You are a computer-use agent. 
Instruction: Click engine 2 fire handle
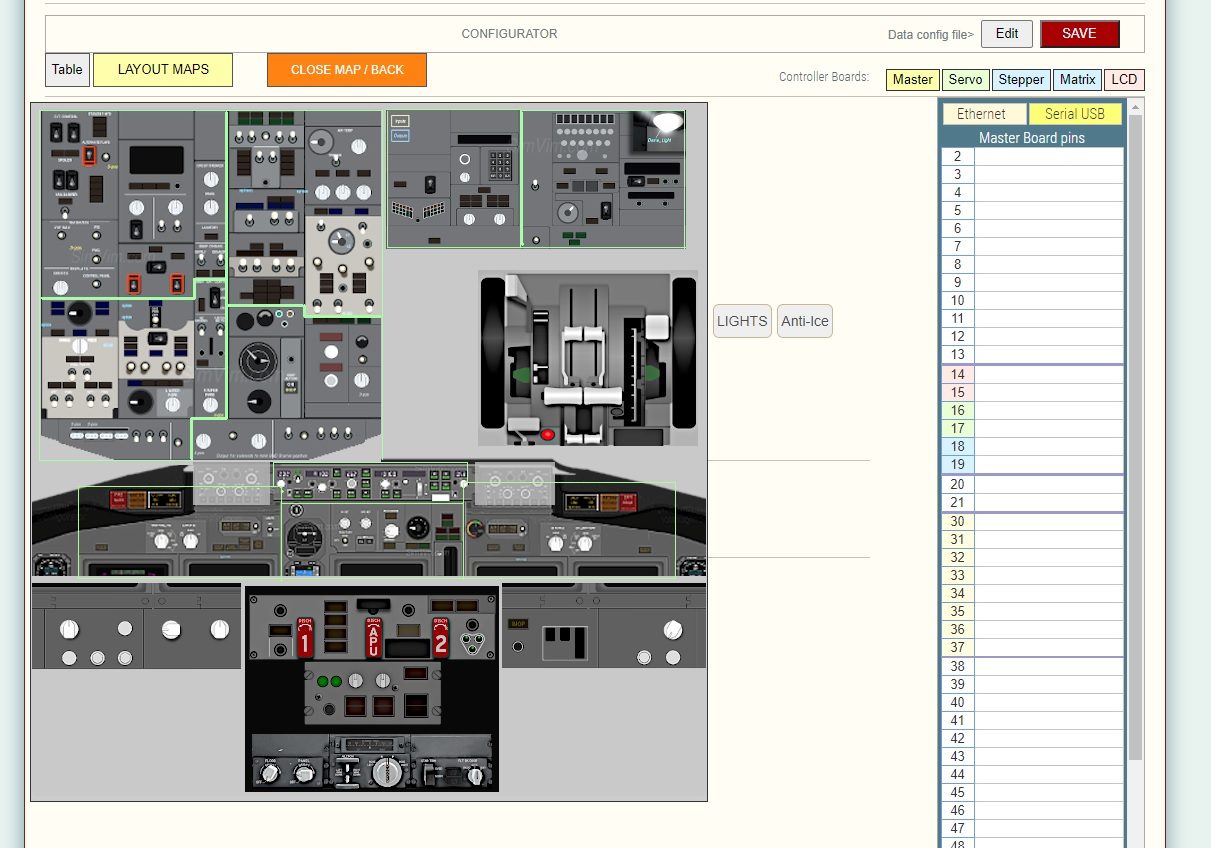pyautogui.click(x=441, y=637)
